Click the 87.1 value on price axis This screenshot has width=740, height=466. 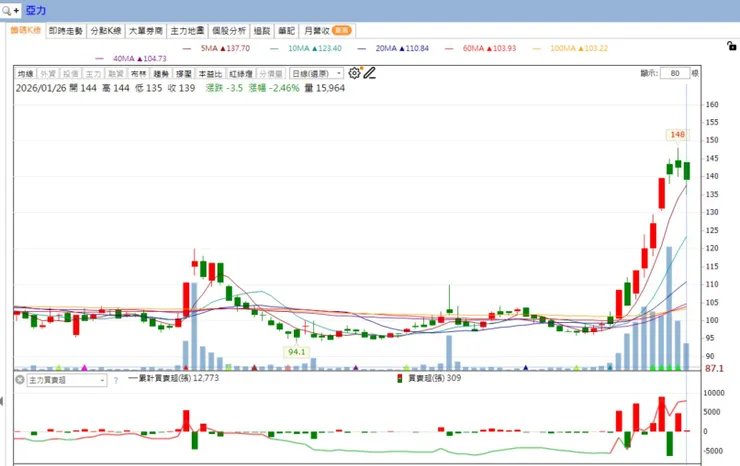click(x=714, y=368)
